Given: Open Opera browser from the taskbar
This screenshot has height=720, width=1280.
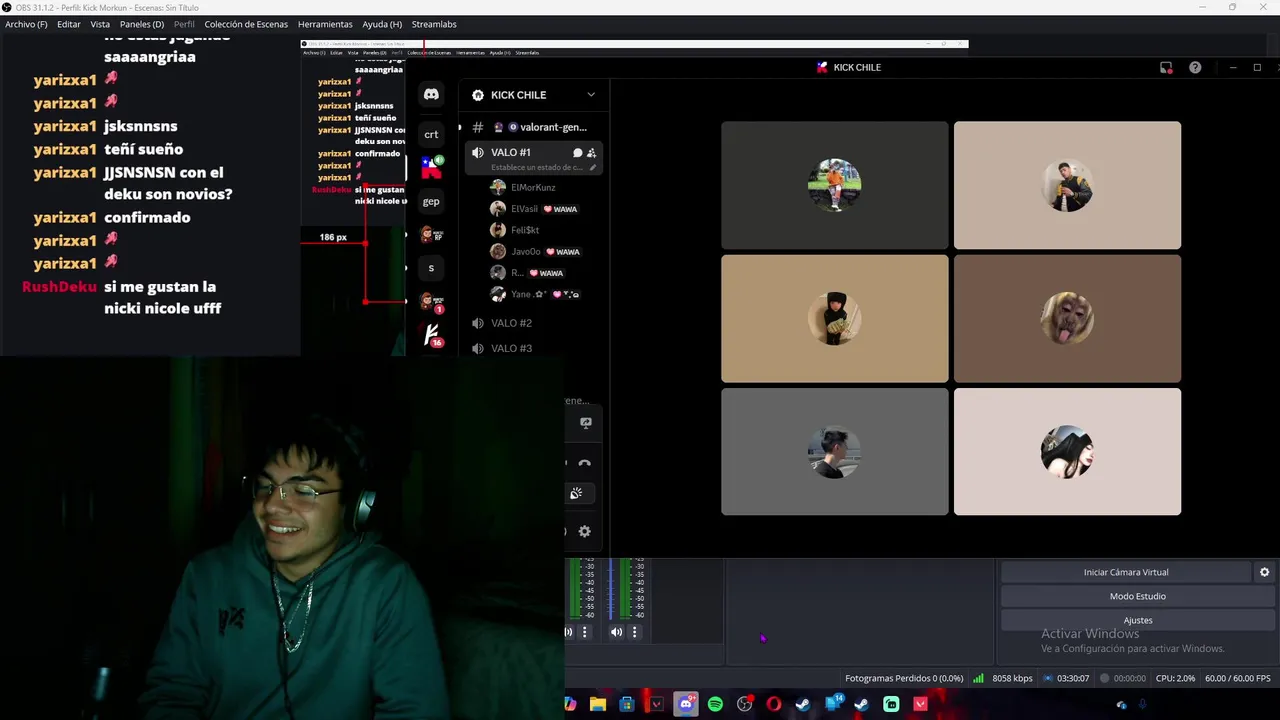Looking at the screenshot, I should point(773,704).
